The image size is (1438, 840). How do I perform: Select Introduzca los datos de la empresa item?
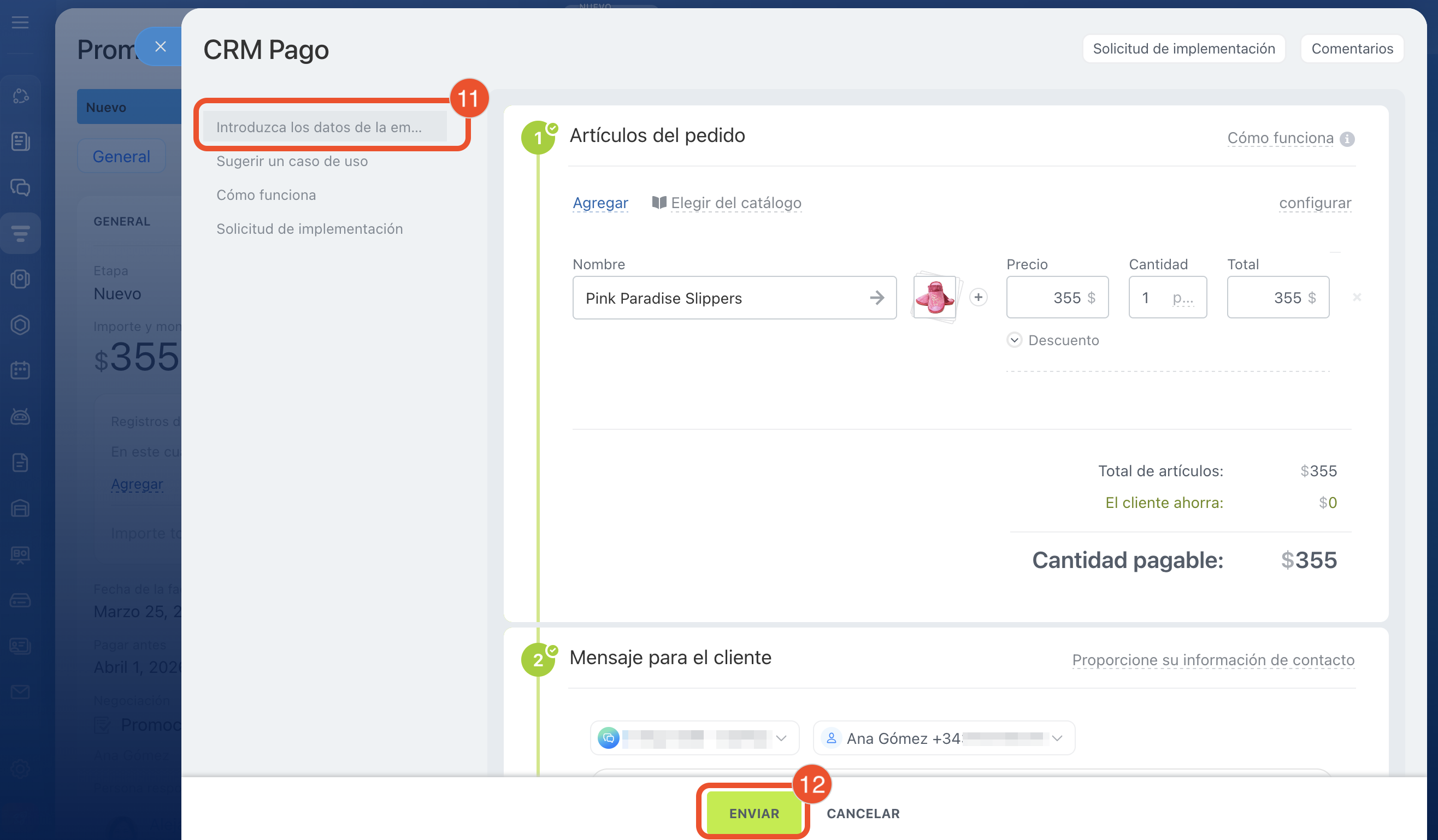pyautogui.click(x=319, y=127)
